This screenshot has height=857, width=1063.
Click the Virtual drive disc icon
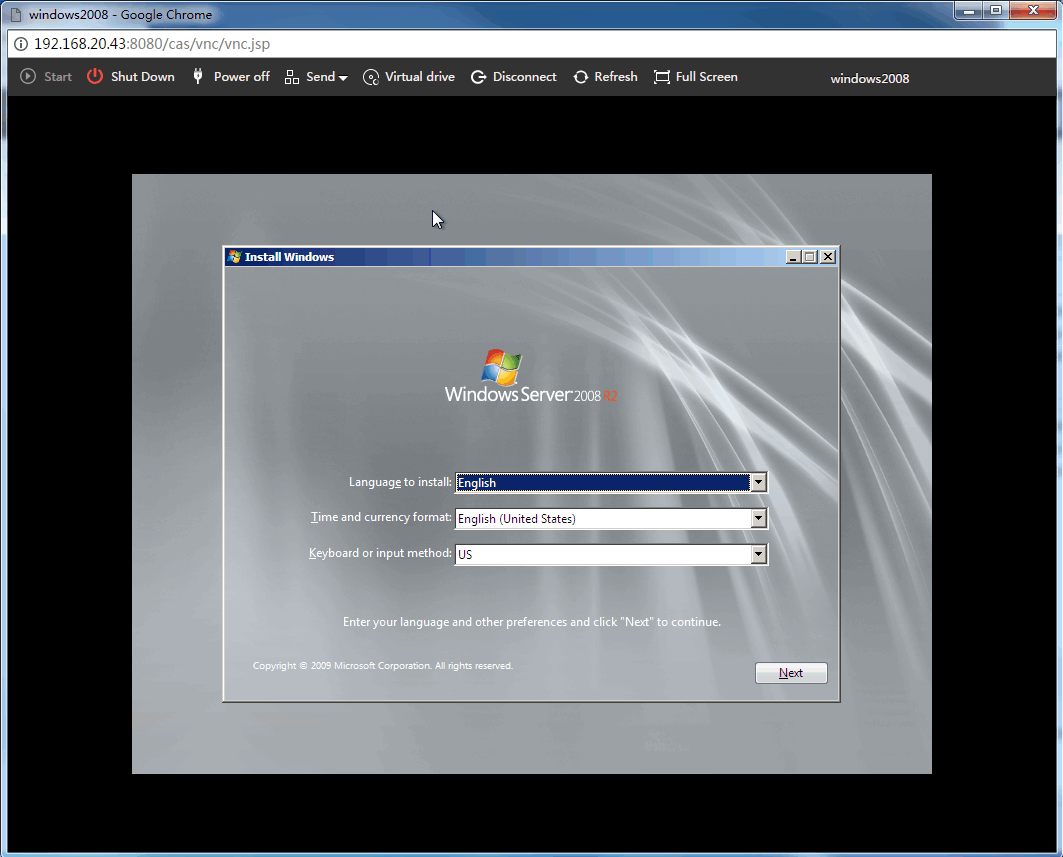[x=371, y=77]
